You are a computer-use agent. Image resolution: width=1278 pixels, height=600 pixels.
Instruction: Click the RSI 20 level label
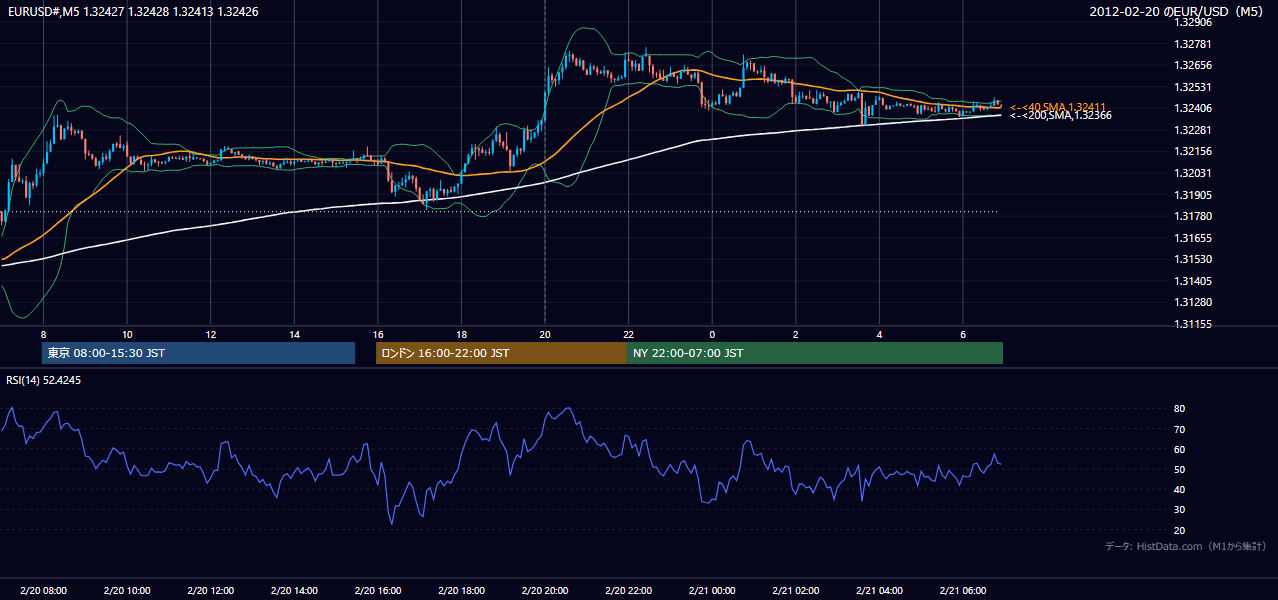click(x=1179, y=530)
